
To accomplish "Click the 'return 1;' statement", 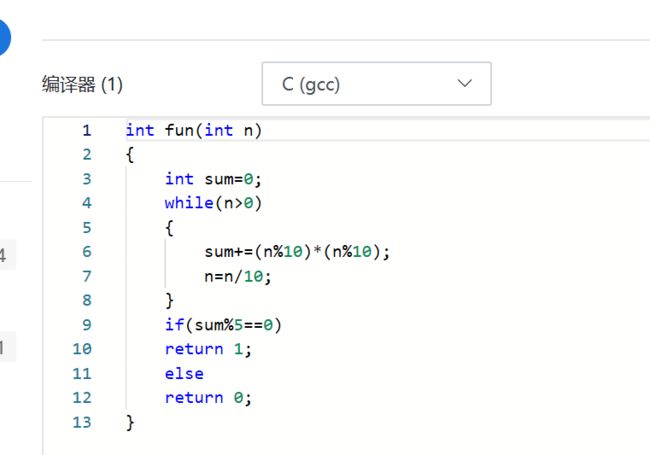I will tap(208, 349).
